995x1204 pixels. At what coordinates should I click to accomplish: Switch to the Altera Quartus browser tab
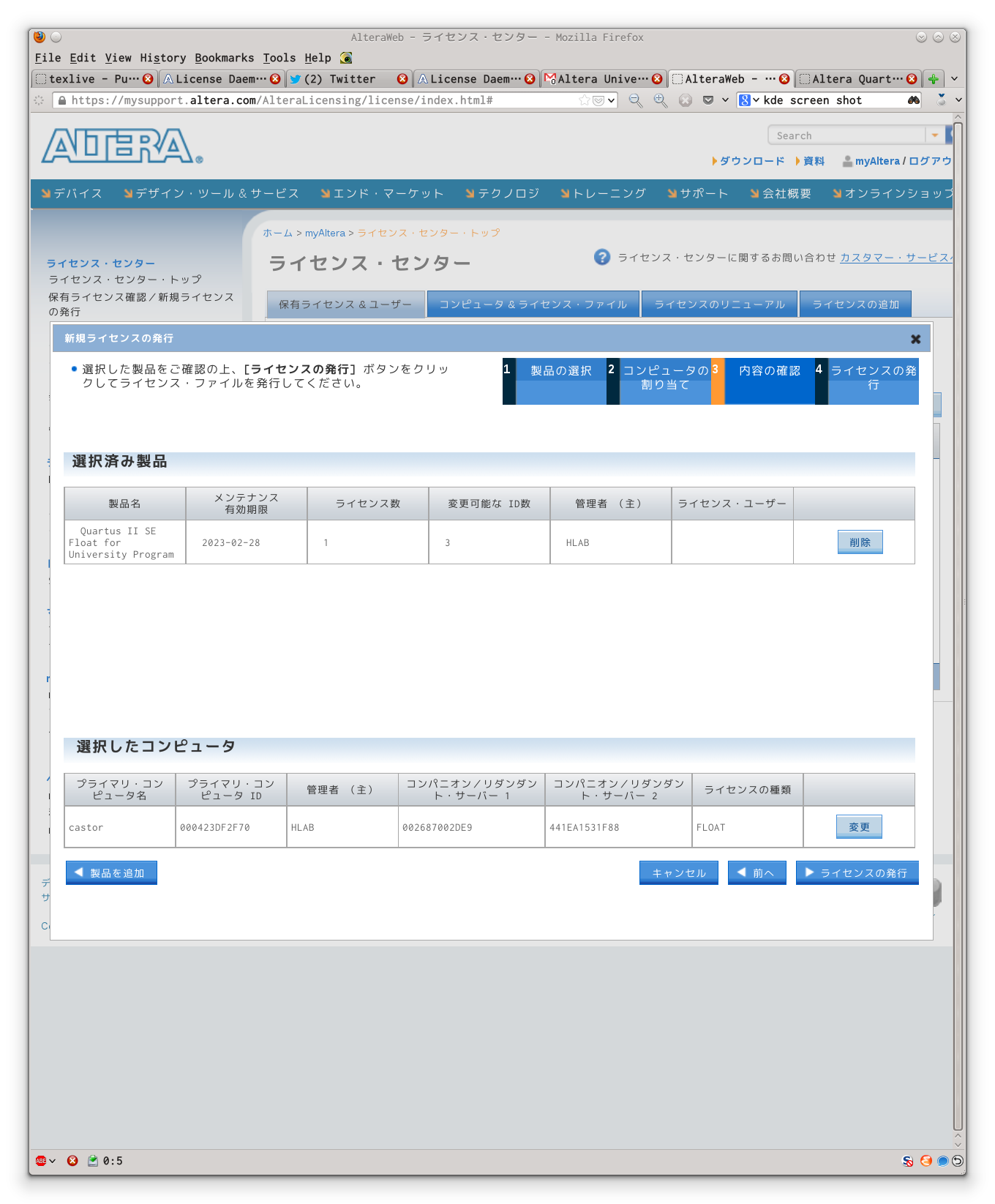coord(853,79)
